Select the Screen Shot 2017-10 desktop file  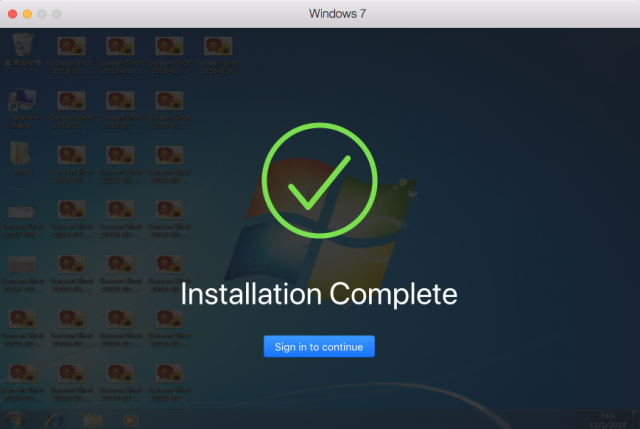click(23, 275)
